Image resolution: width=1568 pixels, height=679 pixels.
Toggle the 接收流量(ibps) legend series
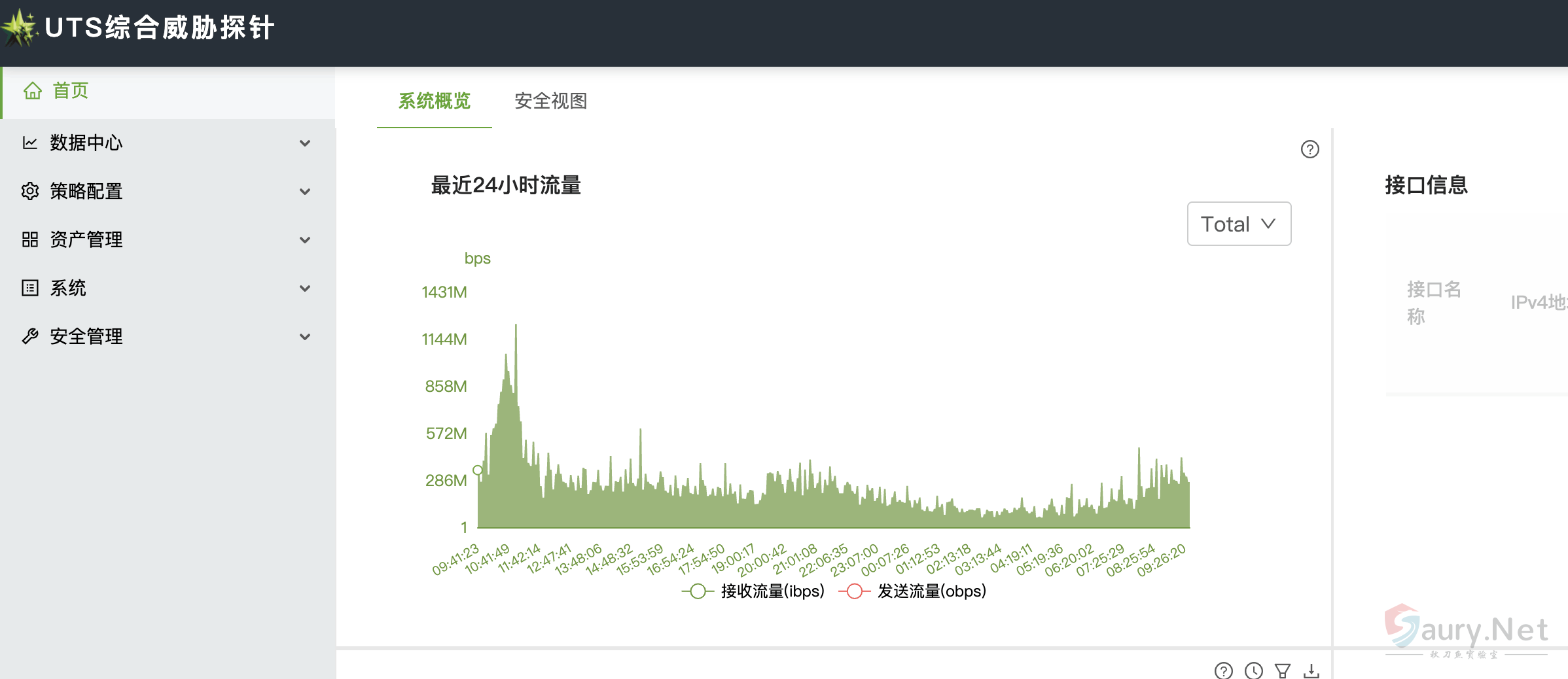(754, 591)
